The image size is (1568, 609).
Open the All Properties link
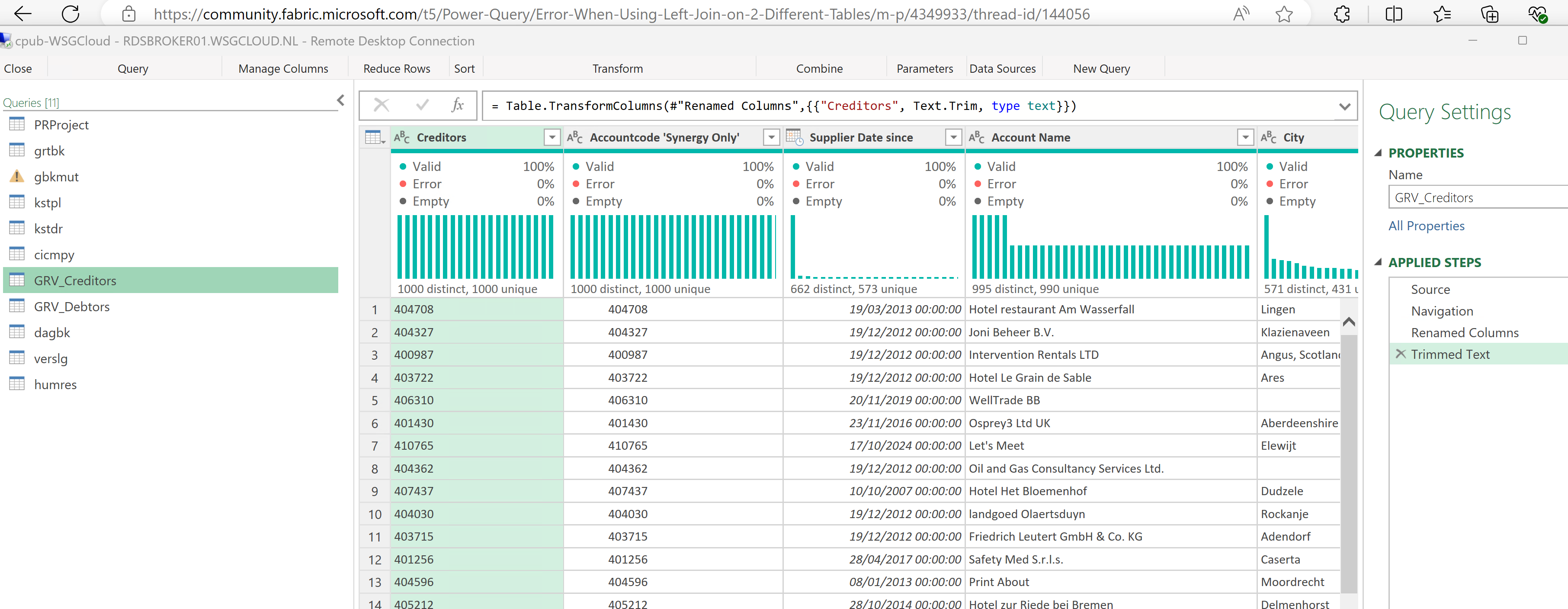click(x=1426, y=226)
